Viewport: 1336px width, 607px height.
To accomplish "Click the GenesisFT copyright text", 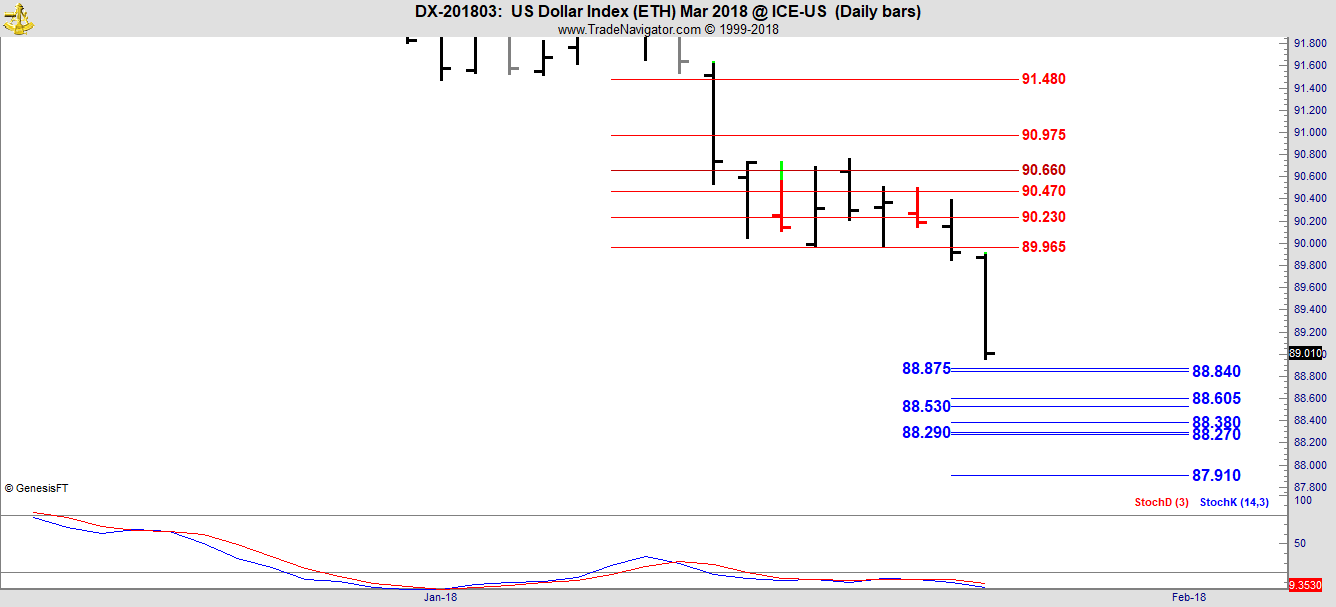I will (x=37, y=489).
